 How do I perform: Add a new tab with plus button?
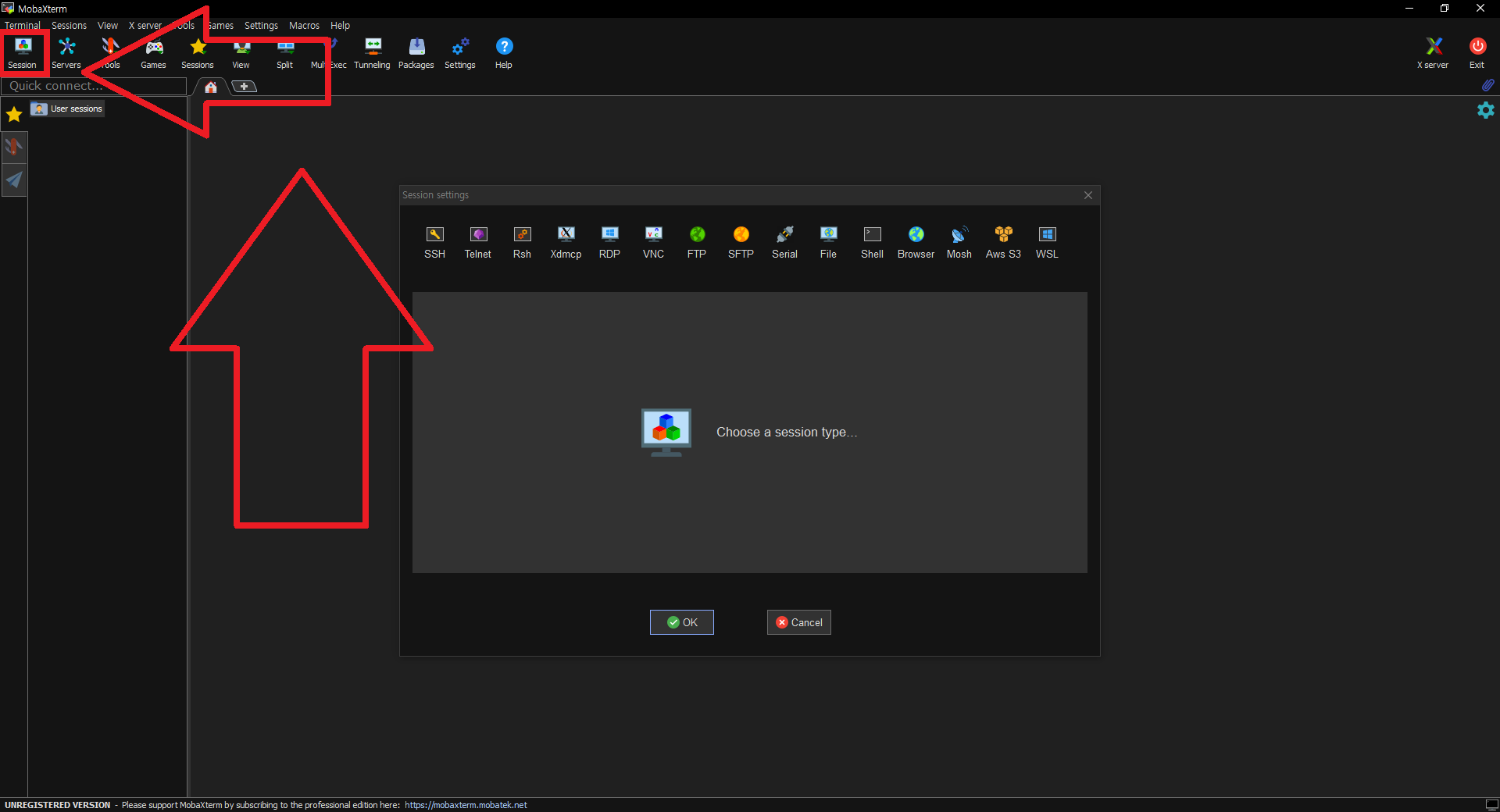[245, 87]
